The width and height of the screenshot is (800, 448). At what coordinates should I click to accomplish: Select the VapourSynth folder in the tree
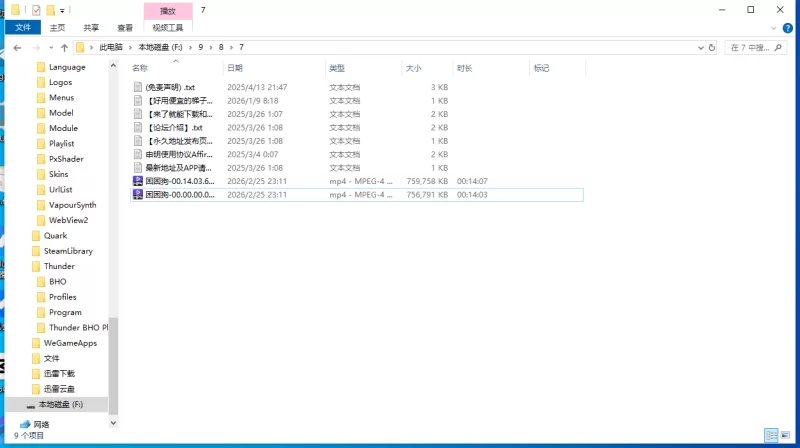click(x=72, y=205)
